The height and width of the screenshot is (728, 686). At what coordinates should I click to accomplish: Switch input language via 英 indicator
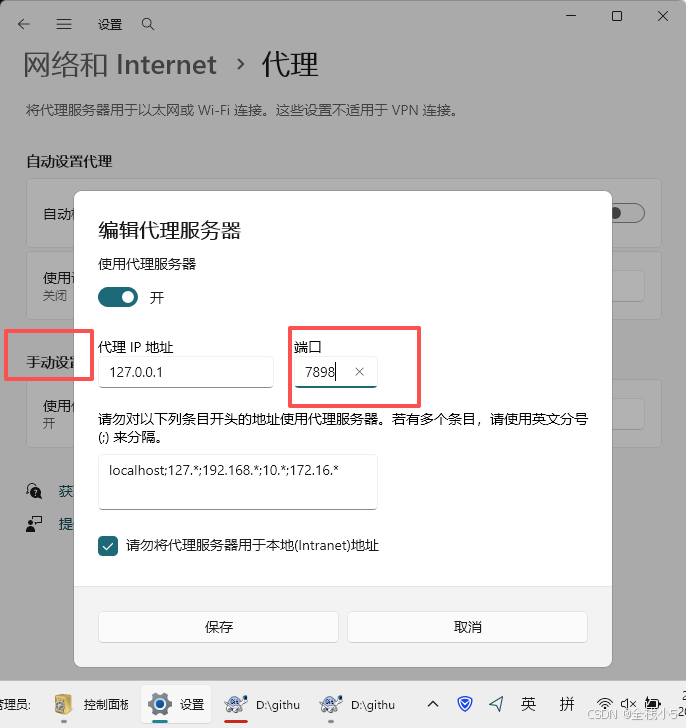pyautogui.click(x=528, y=704)
